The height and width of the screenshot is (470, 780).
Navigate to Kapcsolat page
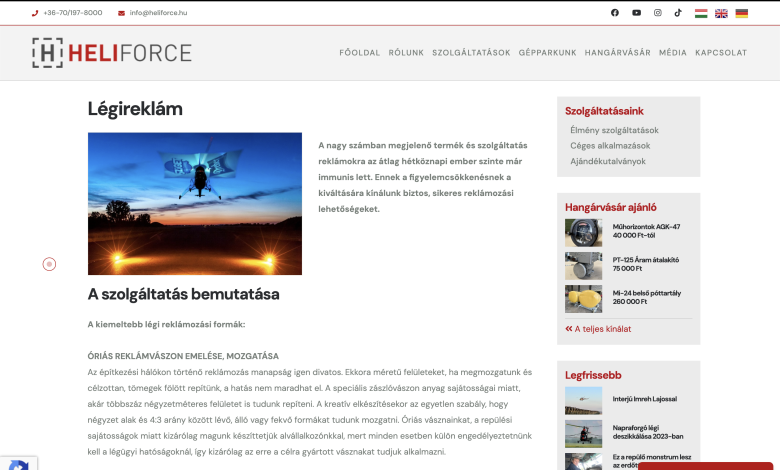tap(721, 53)
